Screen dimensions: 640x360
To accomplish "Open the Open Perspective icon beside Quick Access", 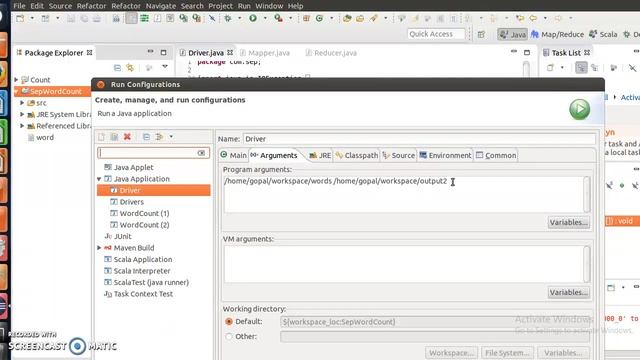I will 481,35.
